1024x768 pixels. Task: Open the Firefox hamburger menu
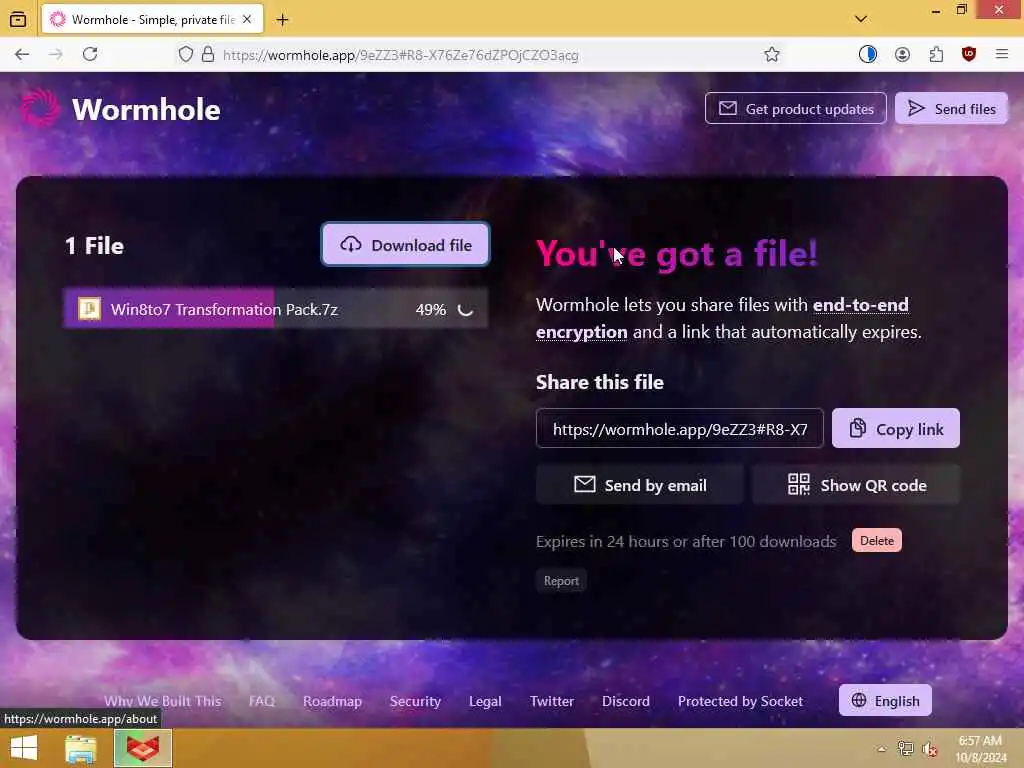(x=1002, y=54)
